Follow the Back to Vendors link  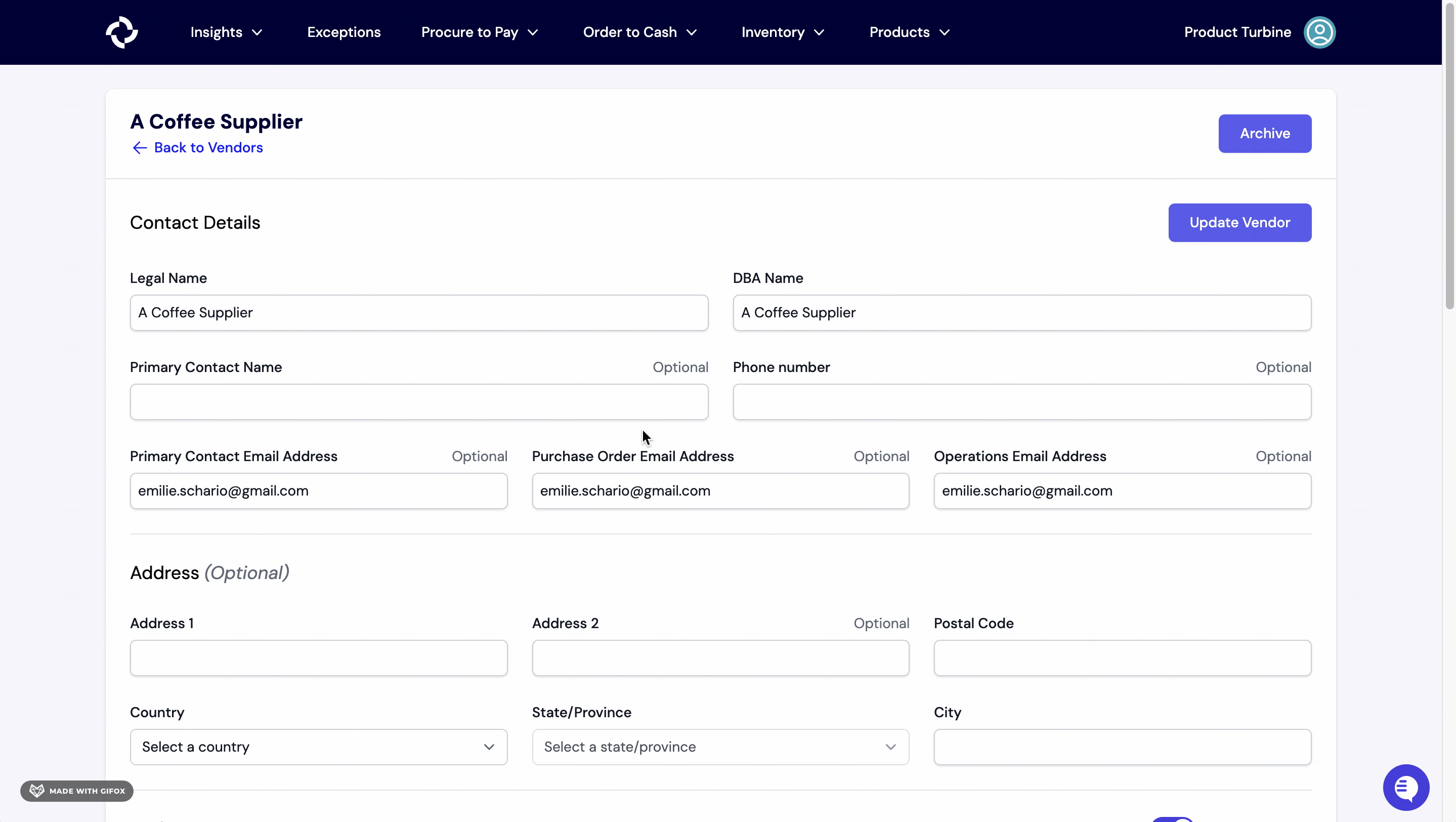click(209, 148)
